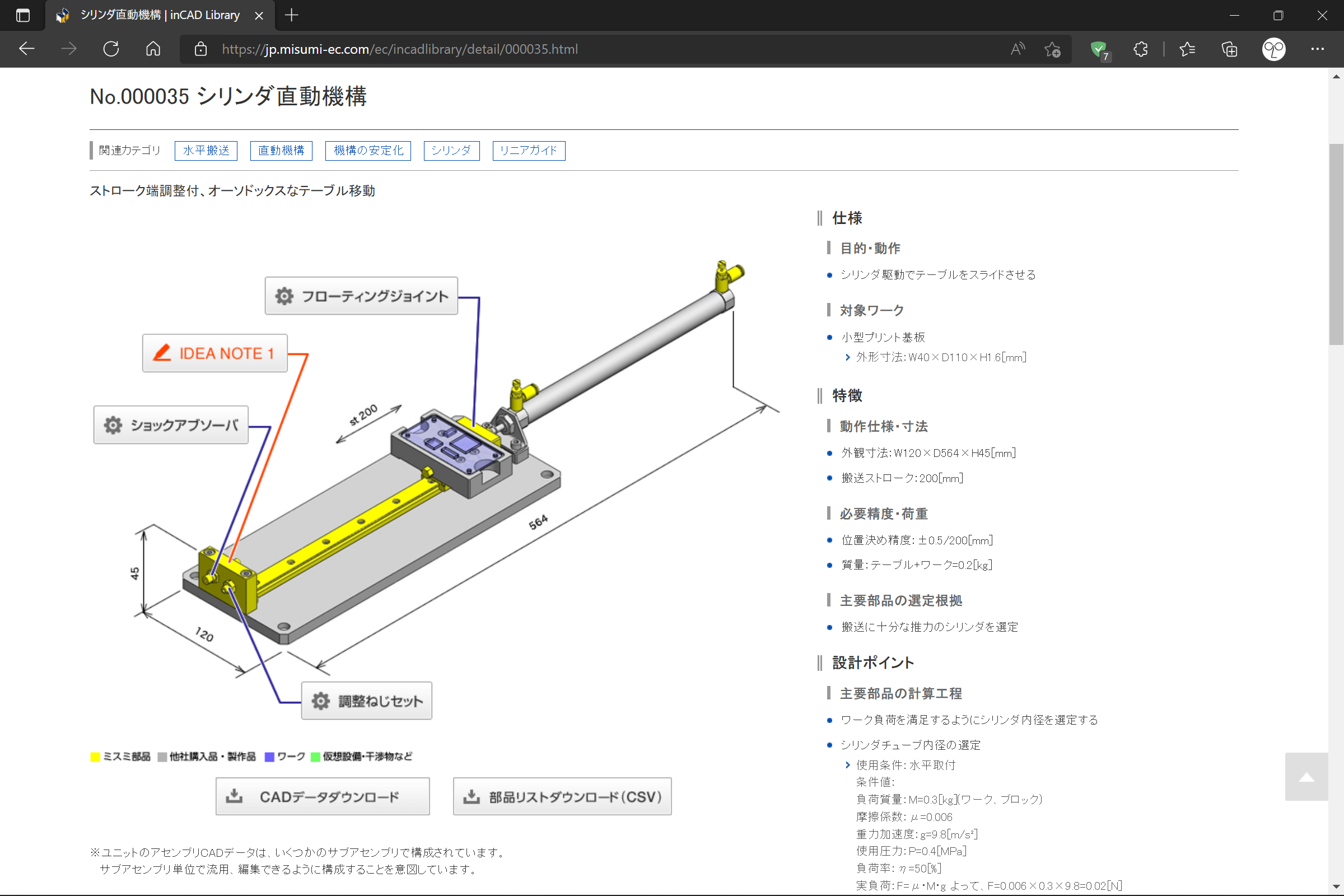The image size is (1344, 896).
Task: Open Read aloud icon in address bar
Action: coord(1018,49)
